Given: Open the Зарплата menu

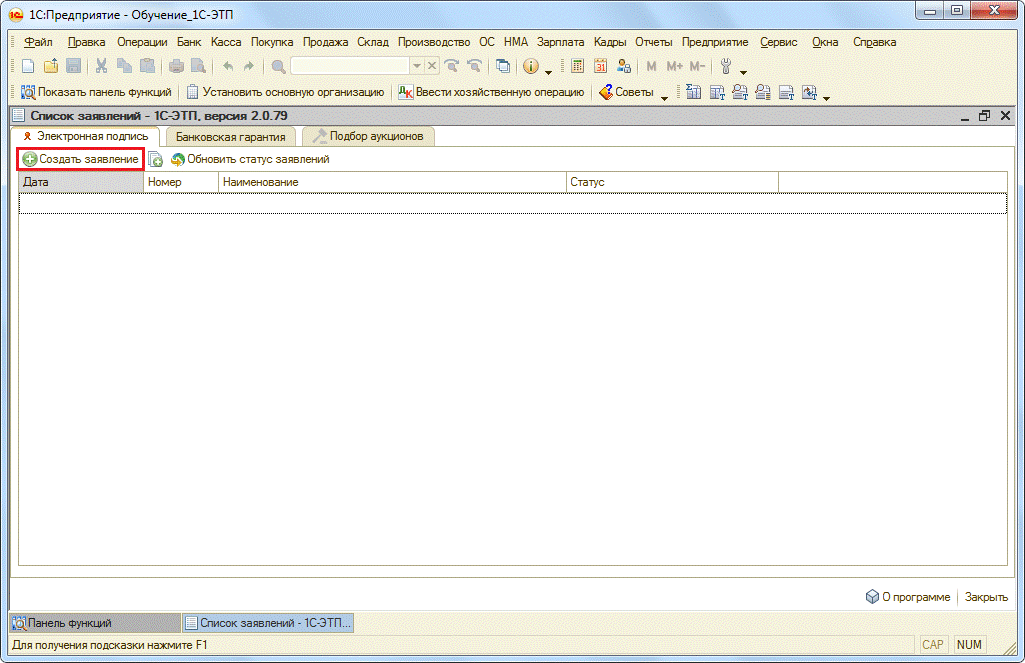Looking at the screenshot, I should [x=560, y=42].
